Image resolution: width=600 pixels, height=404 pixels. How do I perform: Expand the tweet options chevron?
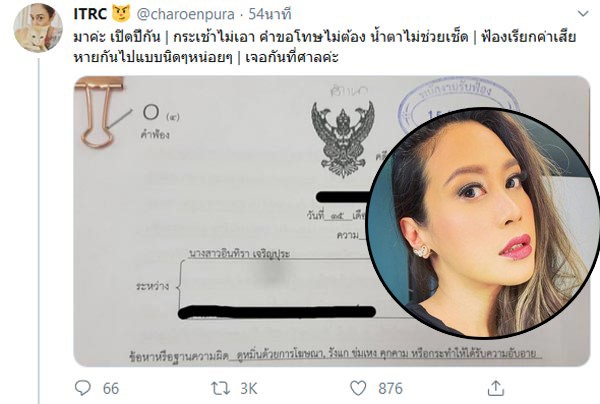point(583,14)
